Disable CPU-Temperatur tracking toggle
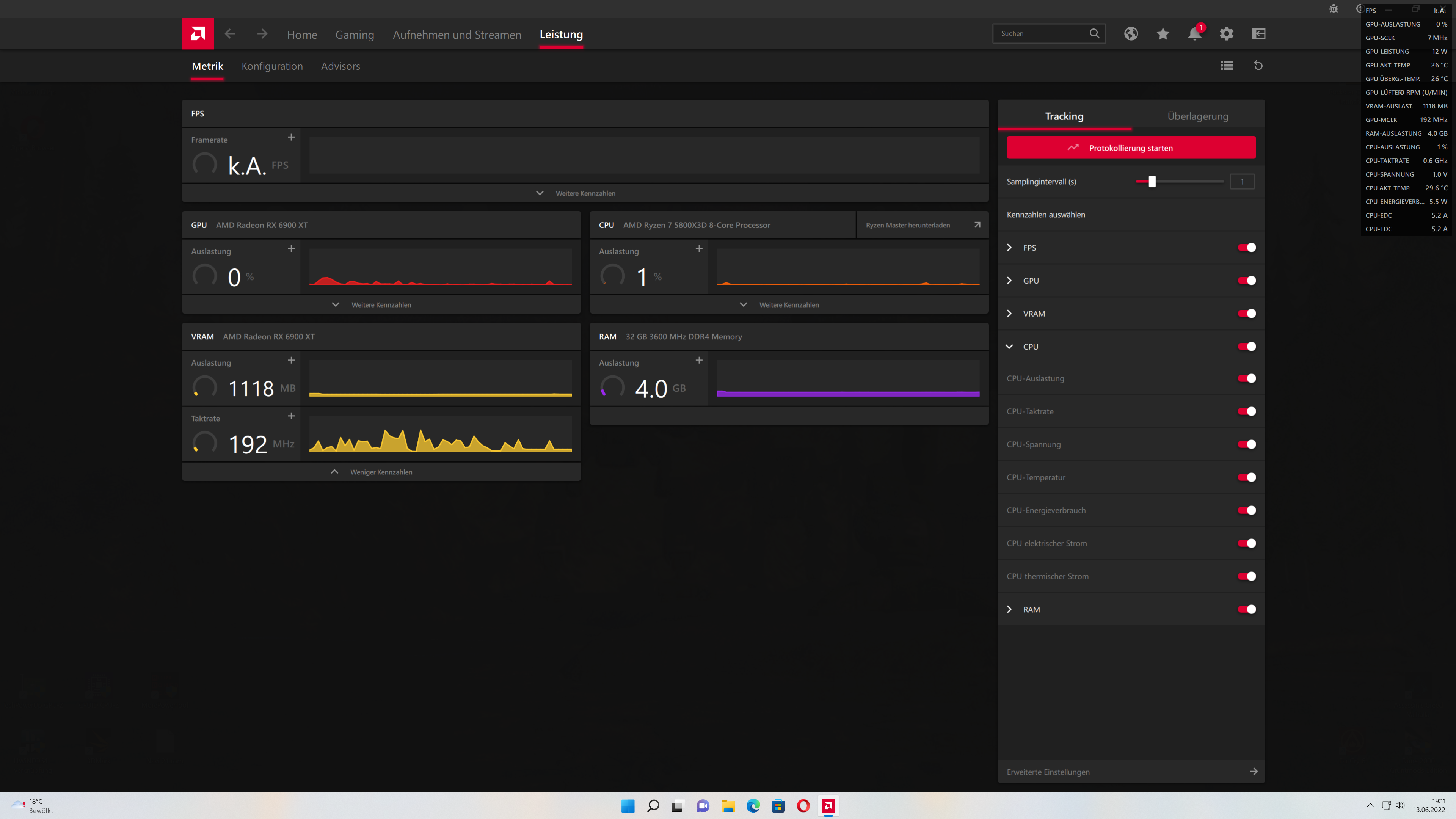 (1247, 478)
